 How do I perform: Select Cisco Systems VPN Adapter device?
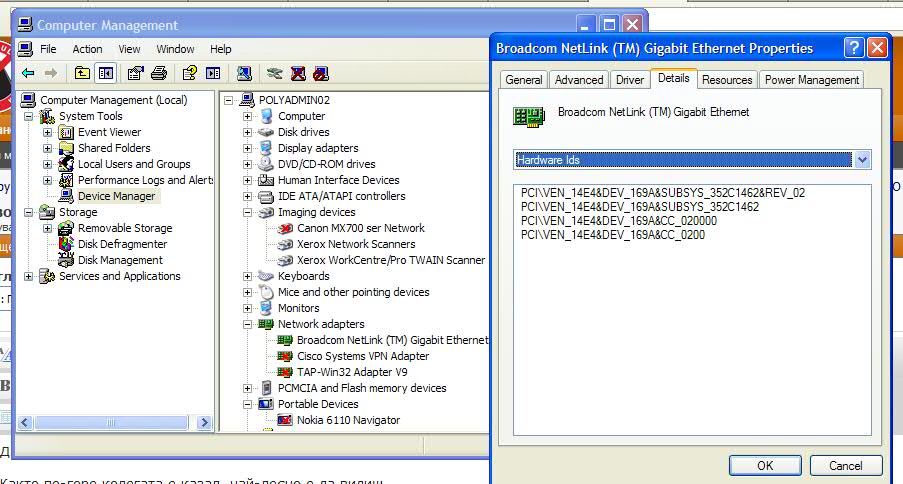[362, 356]
